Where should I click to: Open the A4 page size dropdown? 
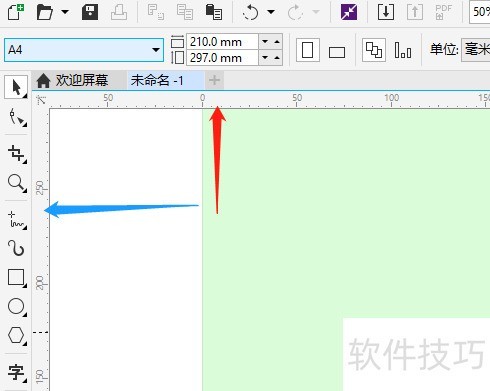[x=155, y=50]
